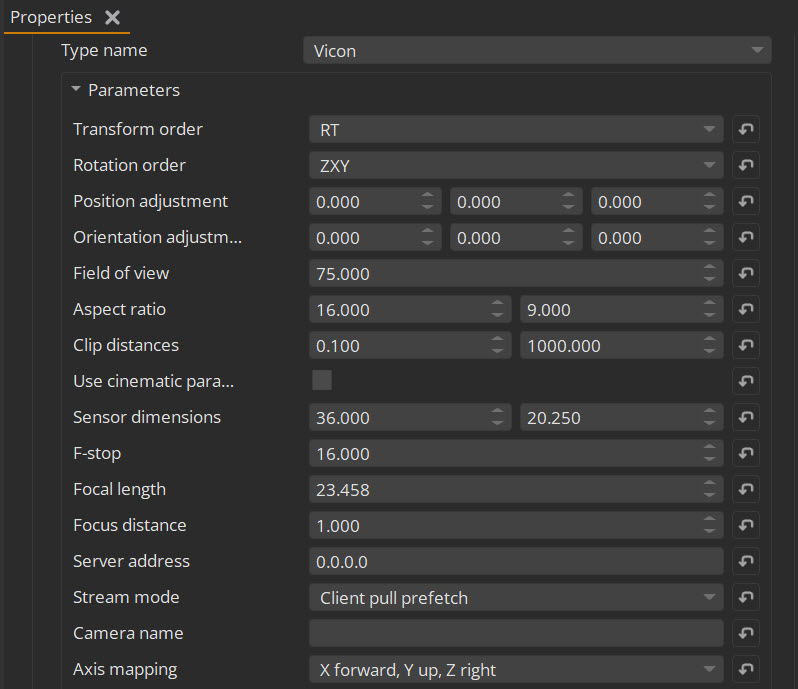Reset the Axis mapping setting
This screenshot has height=689, width=798.
pos(745,669)
